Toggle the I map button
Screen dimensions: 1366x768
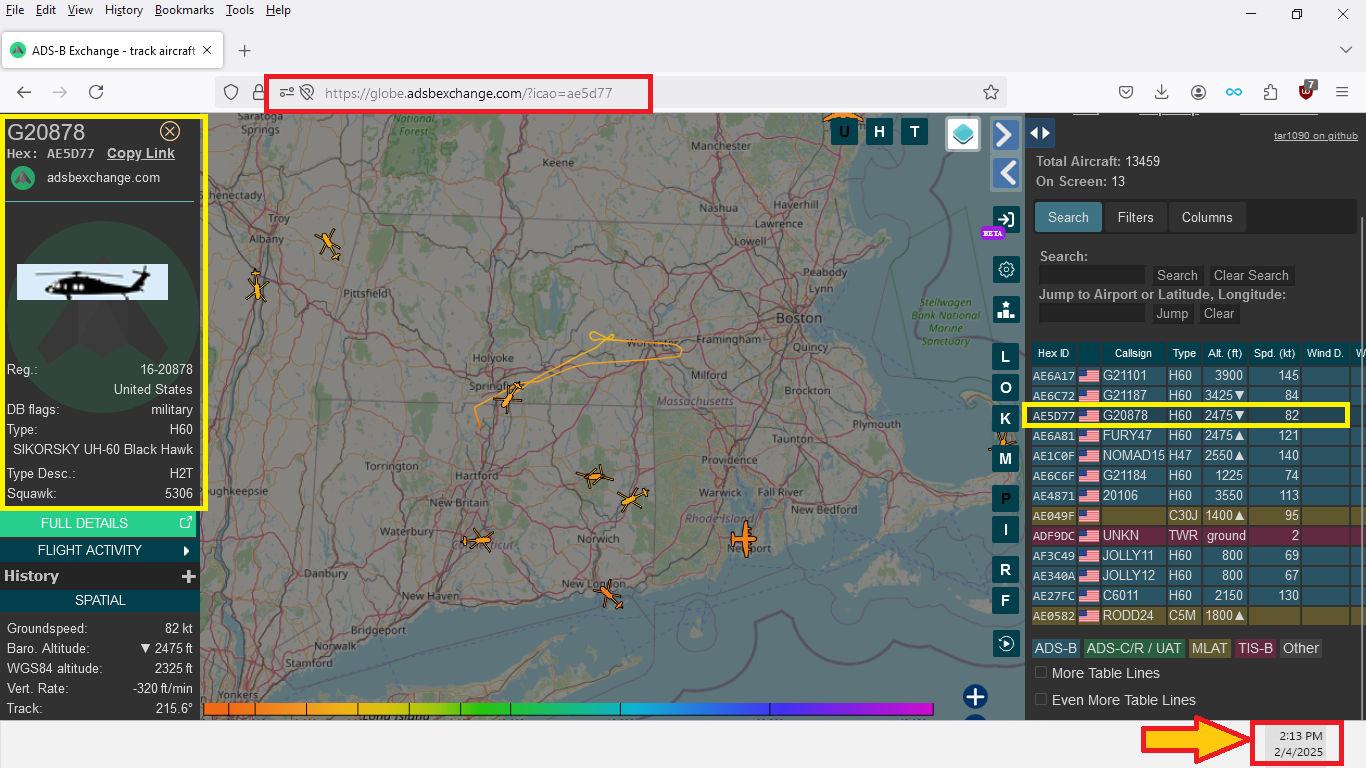click(x=1005, y=529)
